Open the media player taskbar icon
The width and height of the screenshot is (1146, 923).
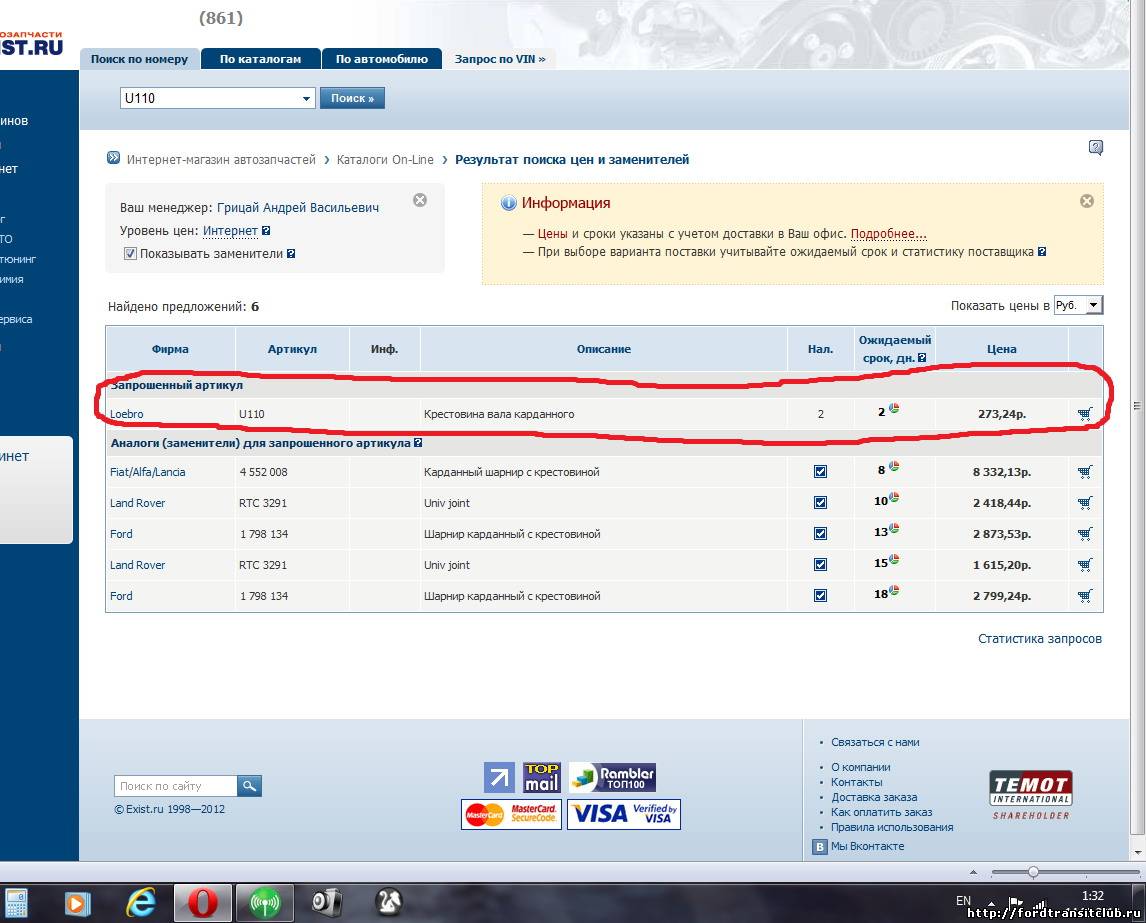[77, 904]
